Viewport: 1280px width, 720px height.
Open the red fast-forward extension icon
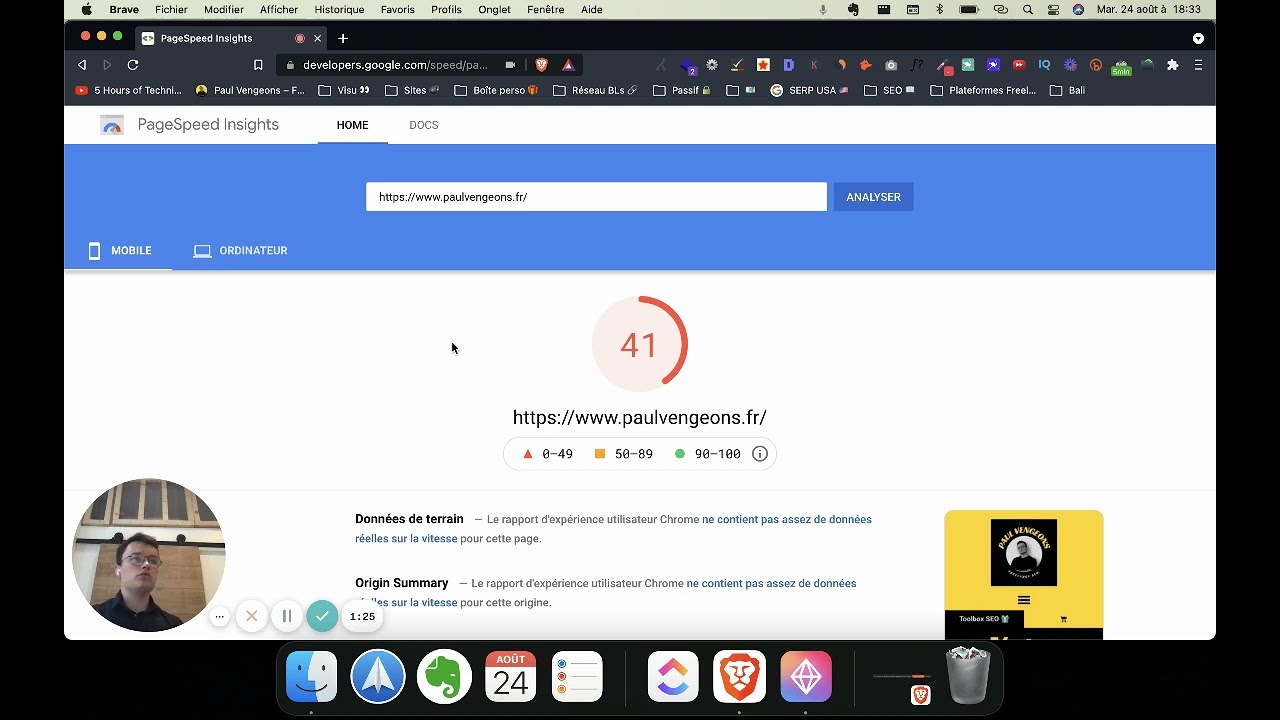click(1019, 65)
